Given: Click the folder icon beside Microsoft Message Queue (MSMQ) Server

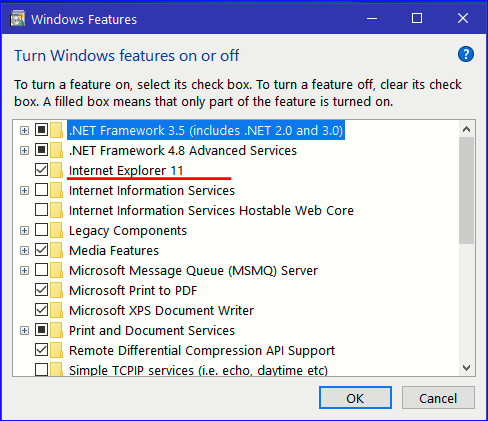Looking at the screenshot, I should [x=57, y=270].
